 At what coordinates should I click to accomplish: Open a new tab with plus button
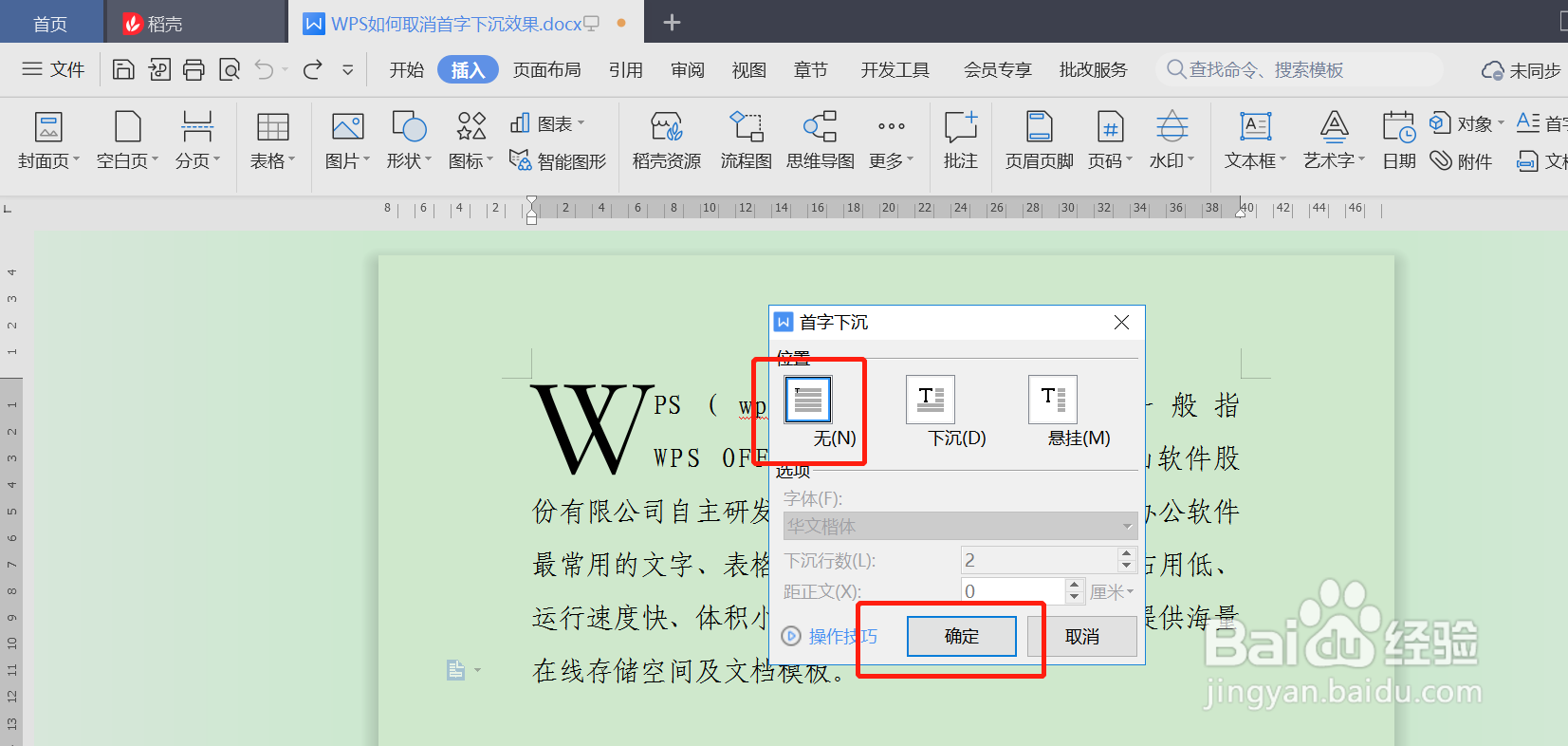coord(672,23)
